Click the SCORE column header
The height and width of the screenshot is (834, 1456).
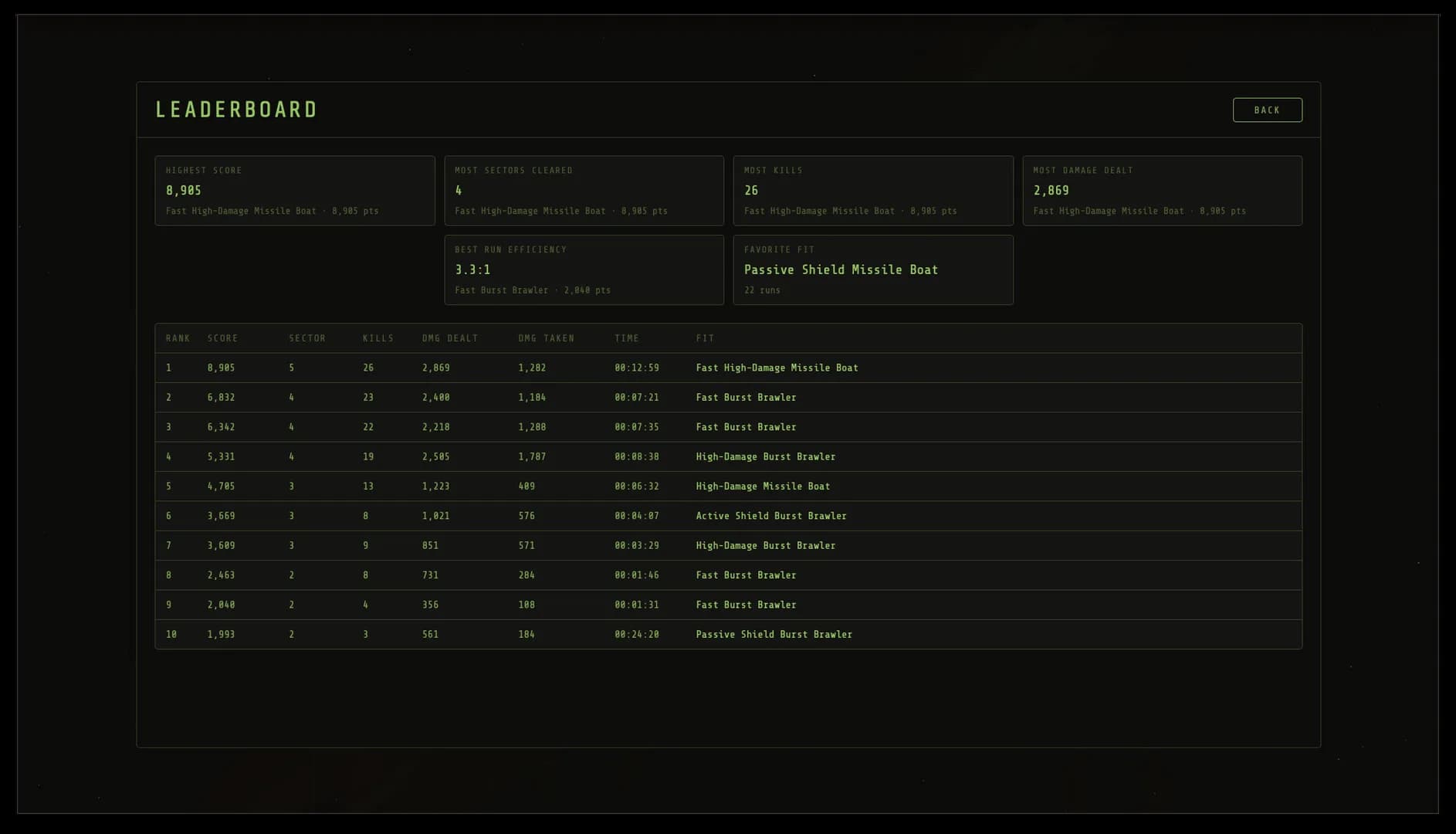click(x=222, y=338)
